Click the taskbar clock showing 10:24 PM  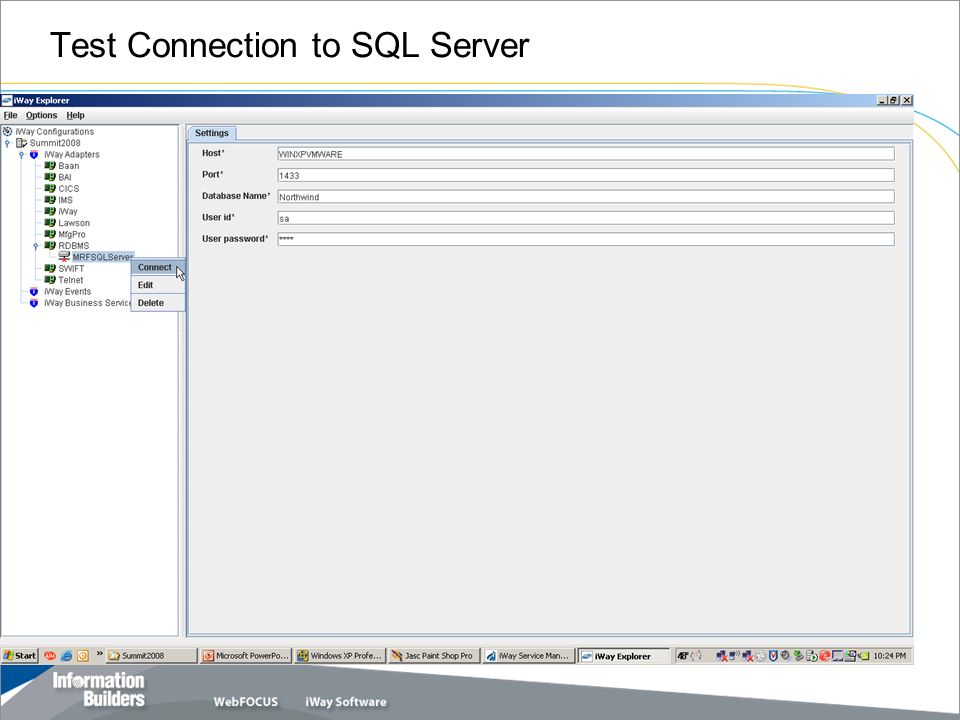coord(890,656)
